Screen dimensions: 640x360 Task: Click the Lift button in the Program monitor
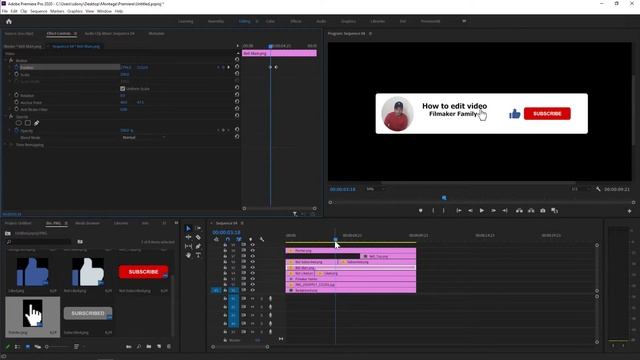[x=519, y=211]
